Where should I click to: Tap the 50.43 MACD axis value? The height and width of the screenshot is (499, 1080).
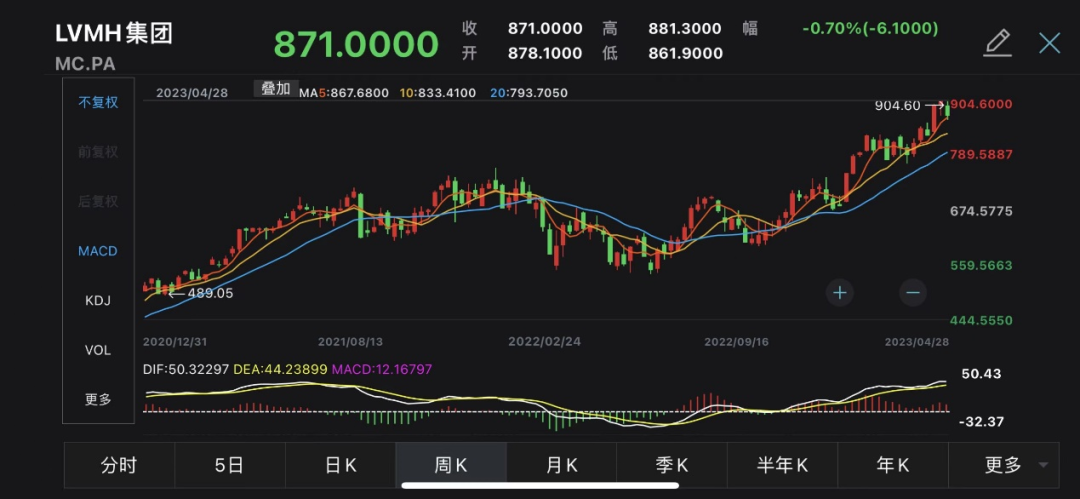point(983,374)
